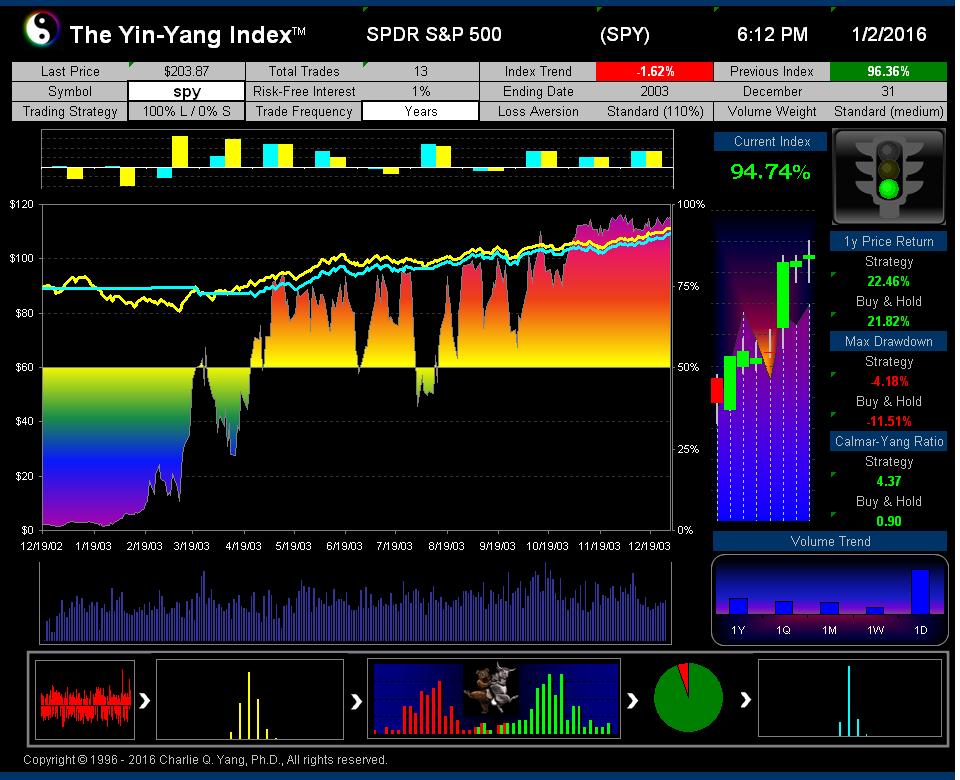Click the arrow before the green pie chart
Image resolution: width=960 pixels, height=780 pixels.
pyautogui.click(x=632, y=700)
